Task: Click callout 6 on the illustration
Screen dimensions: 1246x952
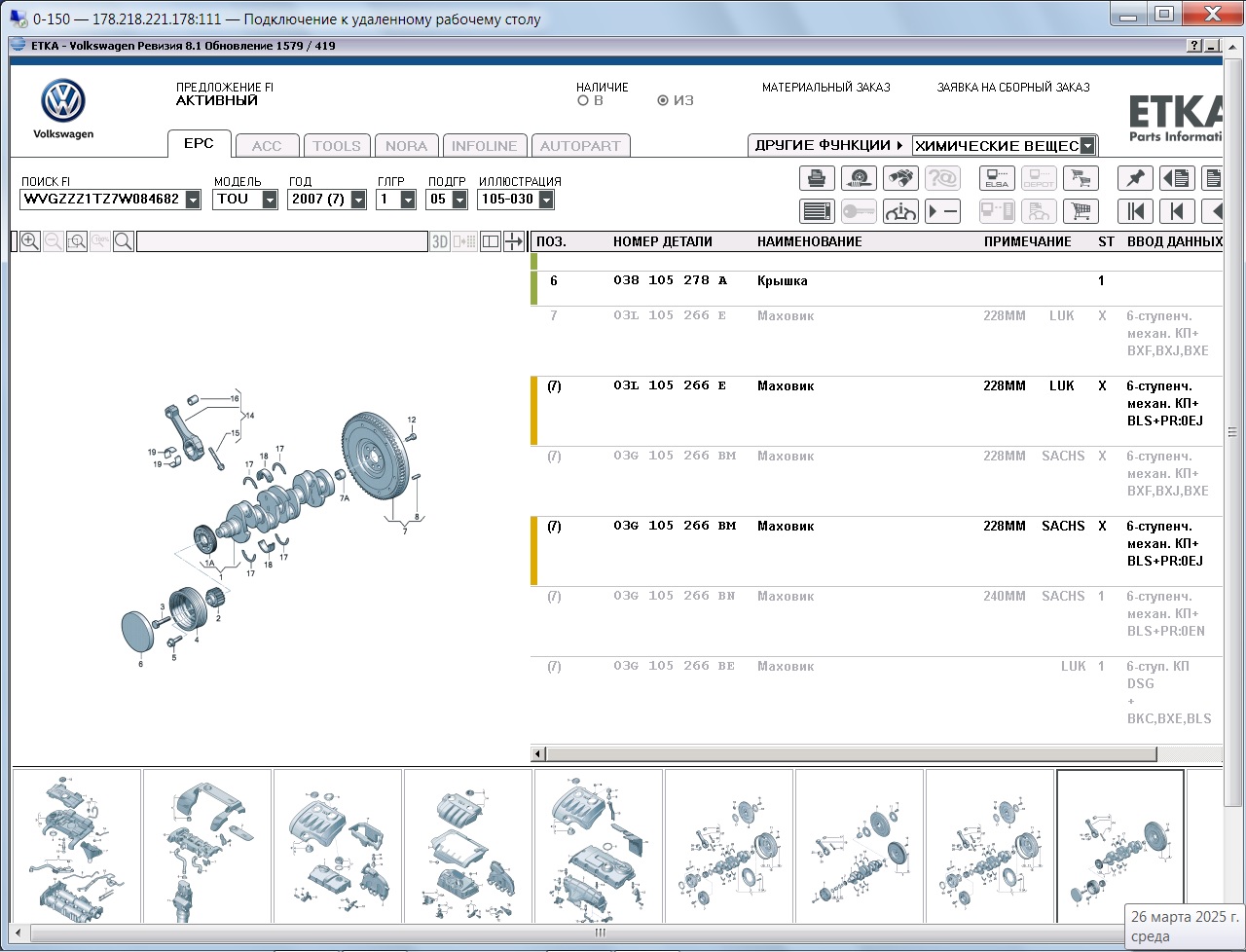Action: 140,664
